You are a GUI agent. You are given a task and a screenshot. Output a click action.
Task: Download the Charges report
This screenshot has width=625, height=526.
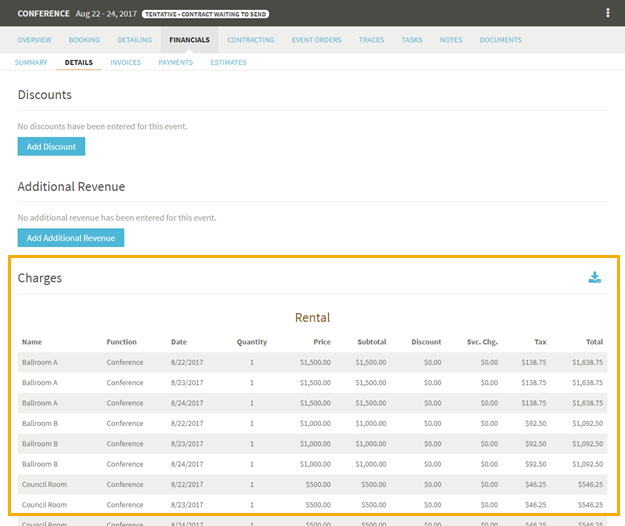pyautogui.click(x=595, y=278)
